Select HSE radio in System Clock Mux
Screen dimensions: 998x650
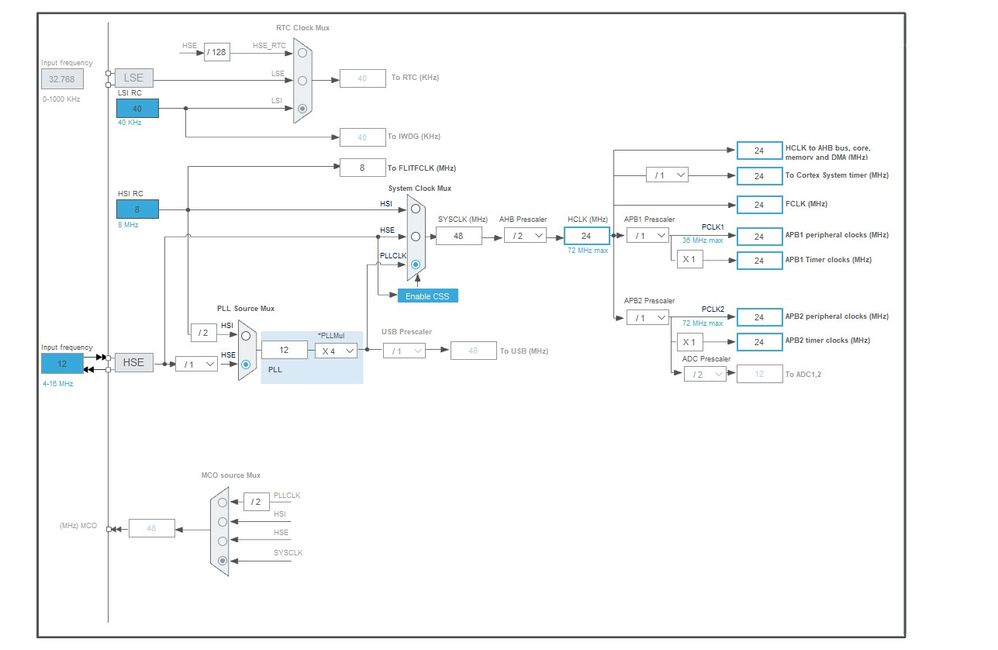416,236
